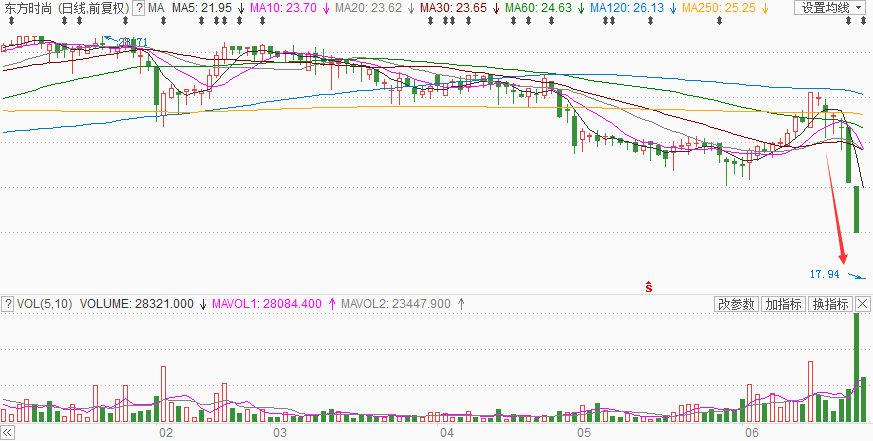Select the MA60: 24.63 label
The height and width of the screenshot is (441, 873).
click(538, 8)
